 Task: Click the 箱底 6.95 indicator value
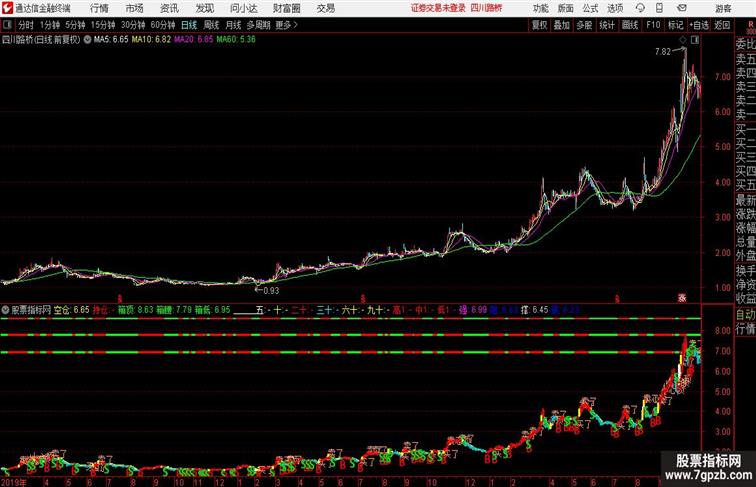[x=213, y=310]
